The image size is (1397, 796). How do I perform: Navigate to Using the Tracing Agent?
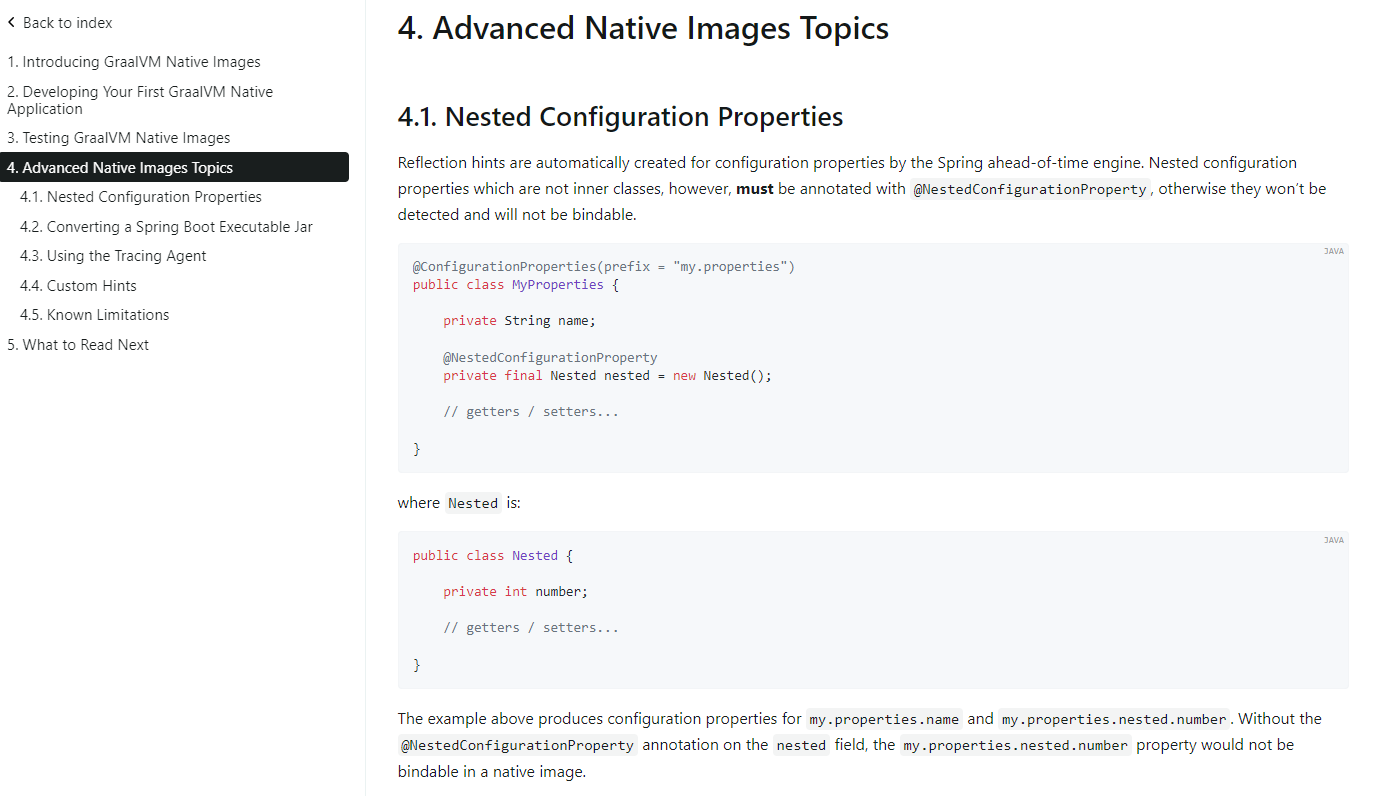pyautogui.click(x=112, y=256)
